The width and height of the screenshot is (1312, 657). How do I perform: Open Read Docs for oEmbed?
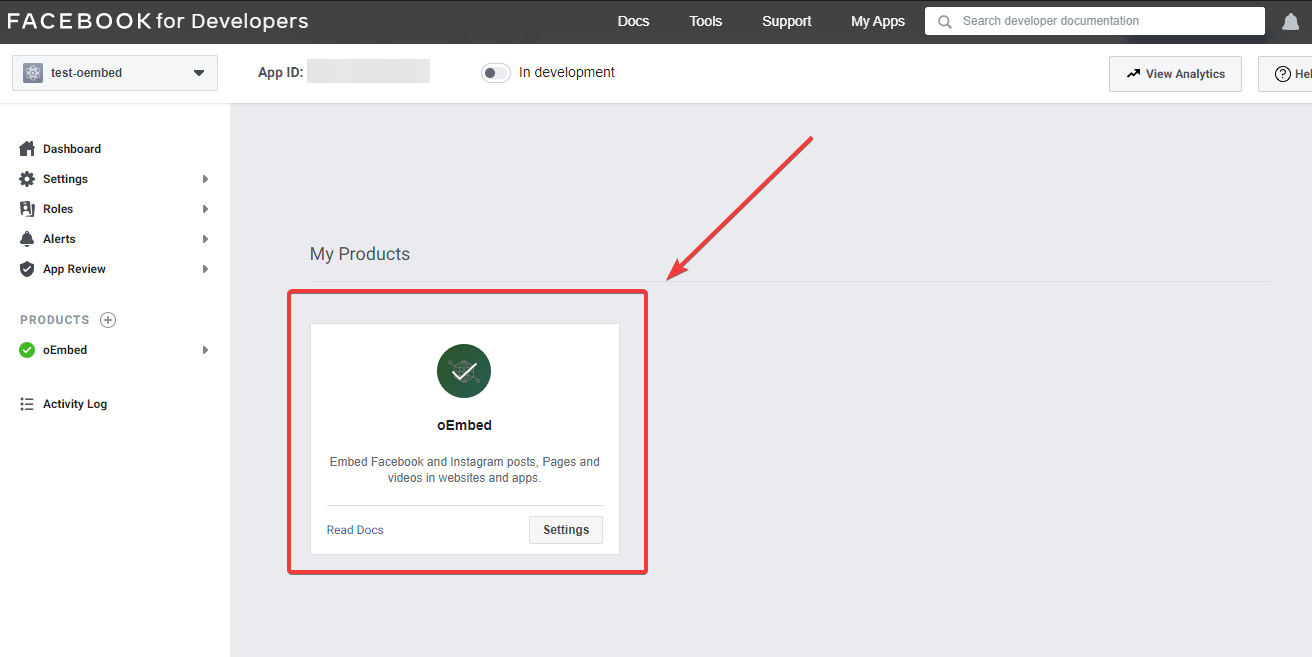pos(355,529)
